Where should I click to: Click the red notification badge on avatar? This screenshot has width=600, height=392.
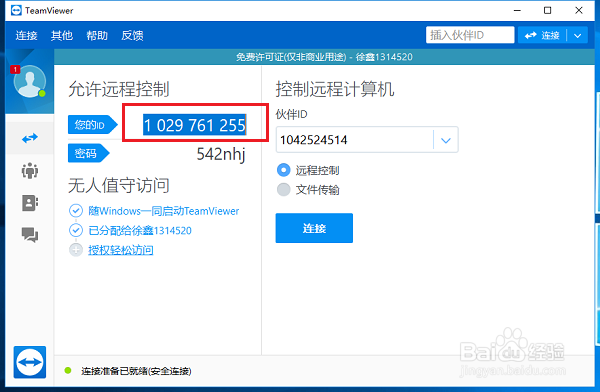click(15, 69)
